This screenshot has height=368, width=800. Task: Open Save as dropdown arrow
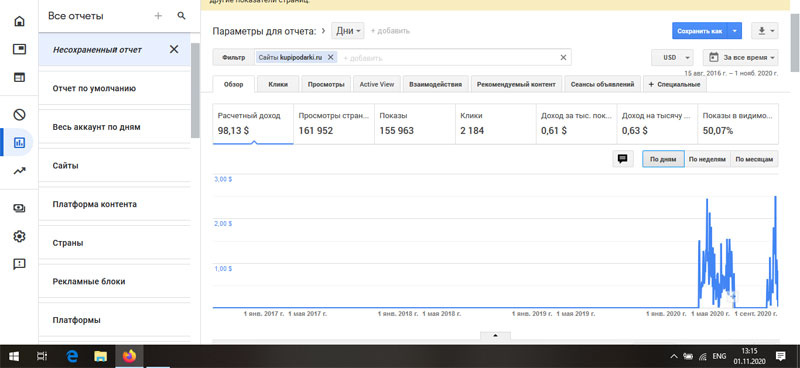(734, 31)
